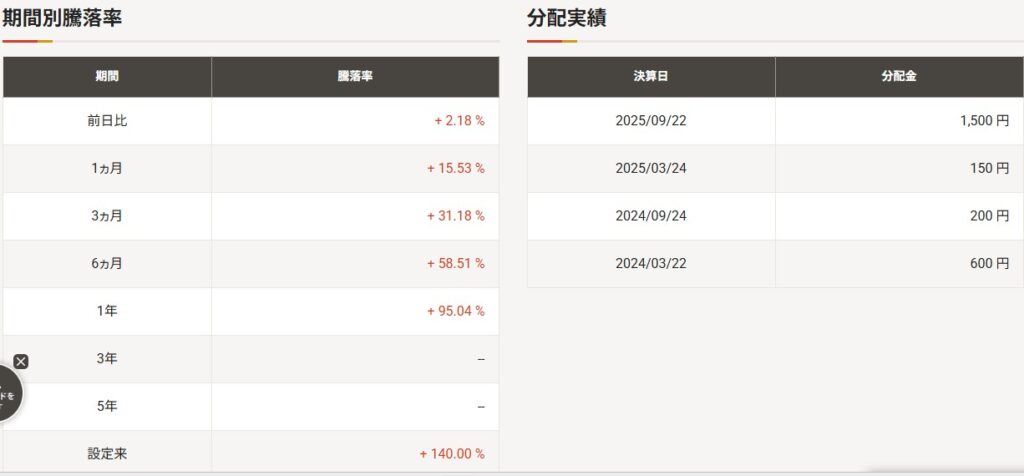1024x476 pixels.
Task: Click the dark circular floating button
Action: [x=8, y=396]
